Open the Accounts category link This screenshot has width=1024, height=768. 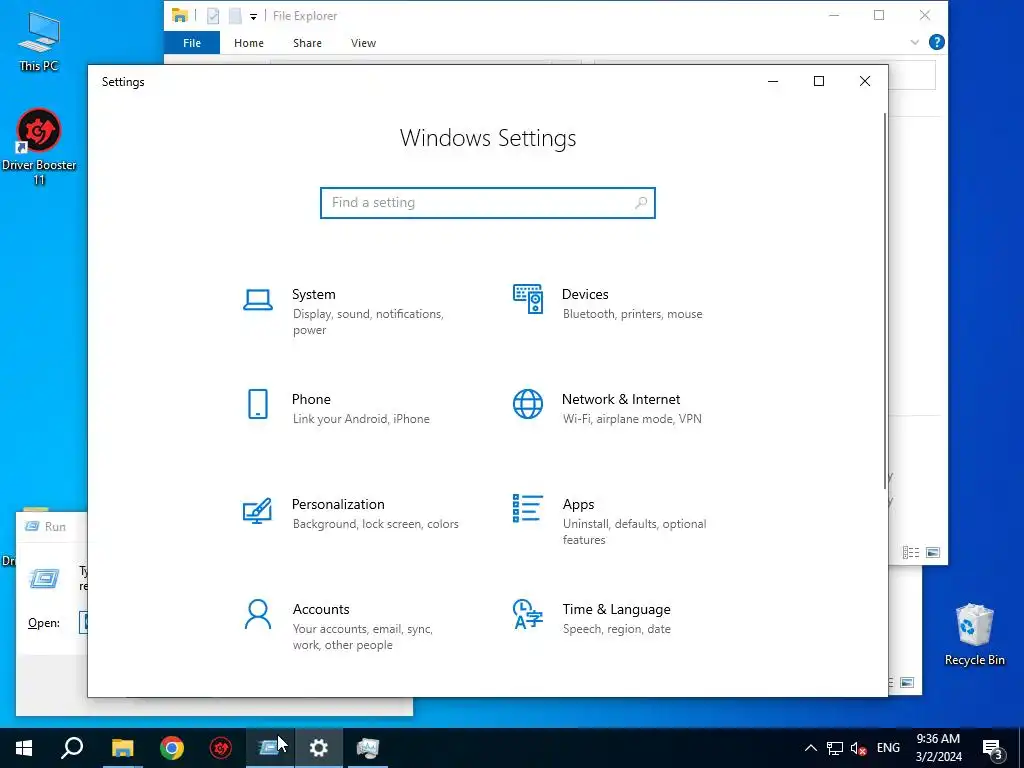click(x=321, y=609)
